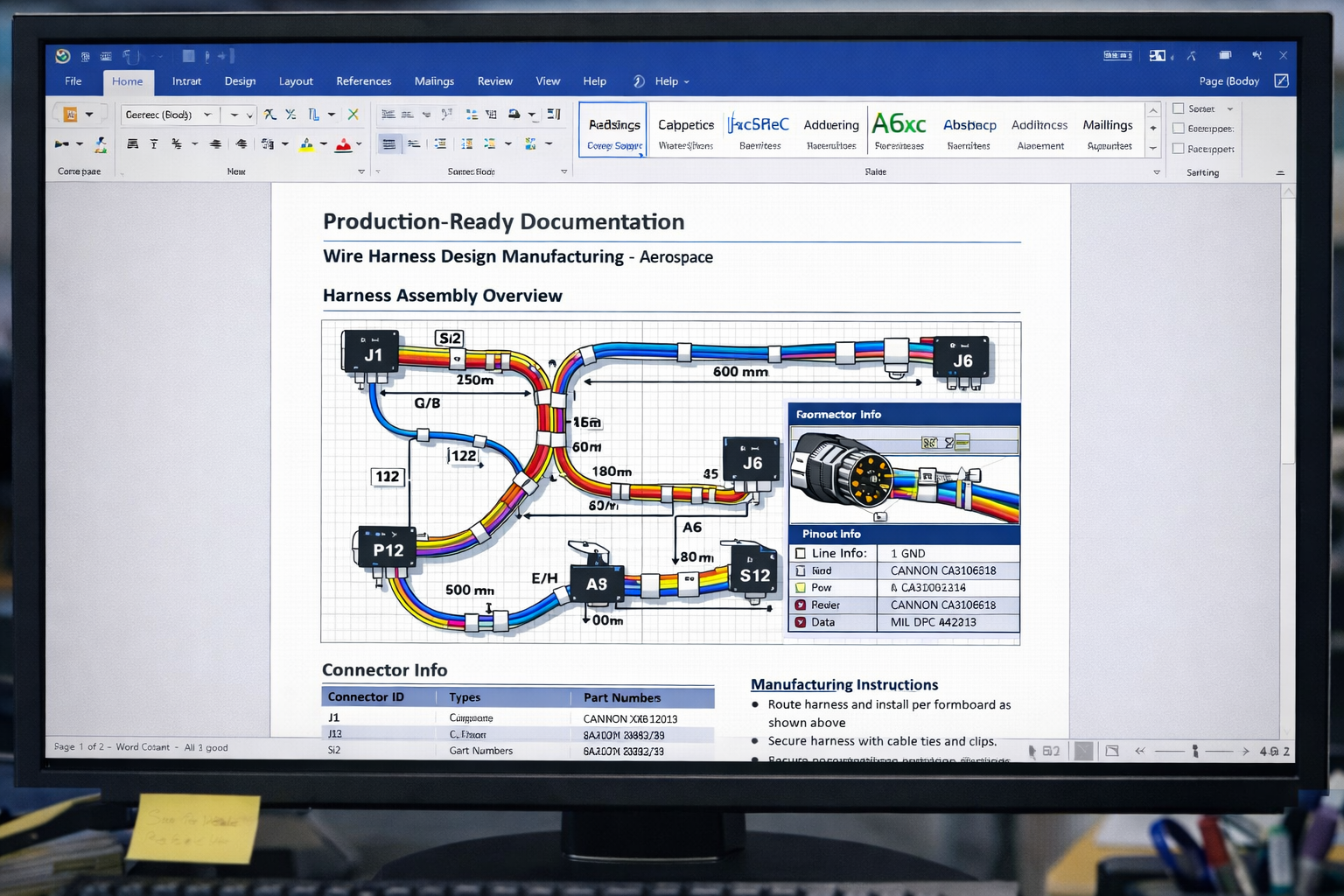Open the font name box 'Geereec (Body)'

click(x=169, y=115)
